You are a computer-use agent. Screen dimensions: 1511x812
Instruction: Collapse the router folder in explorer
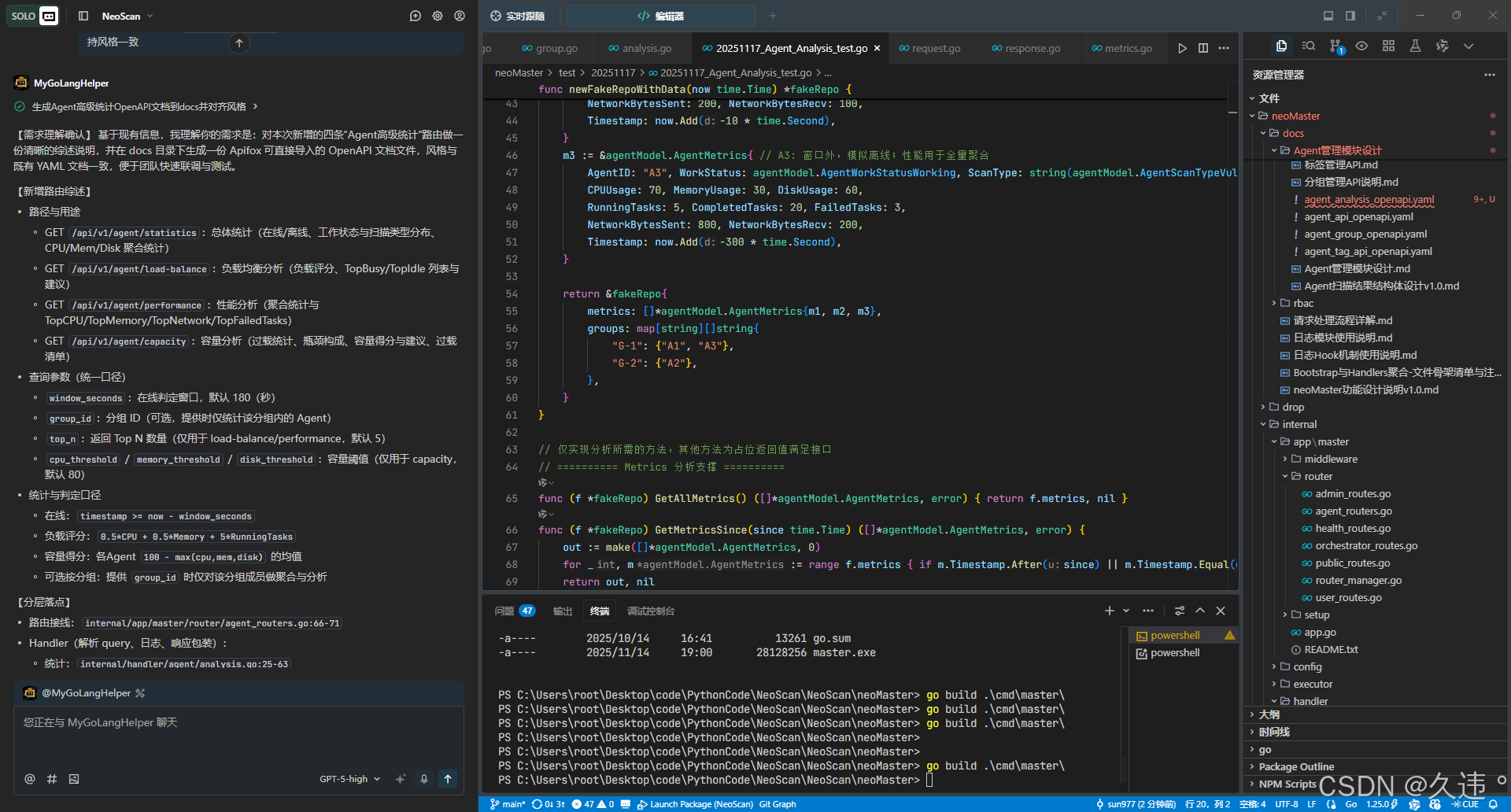click(x=1317, y=476)
